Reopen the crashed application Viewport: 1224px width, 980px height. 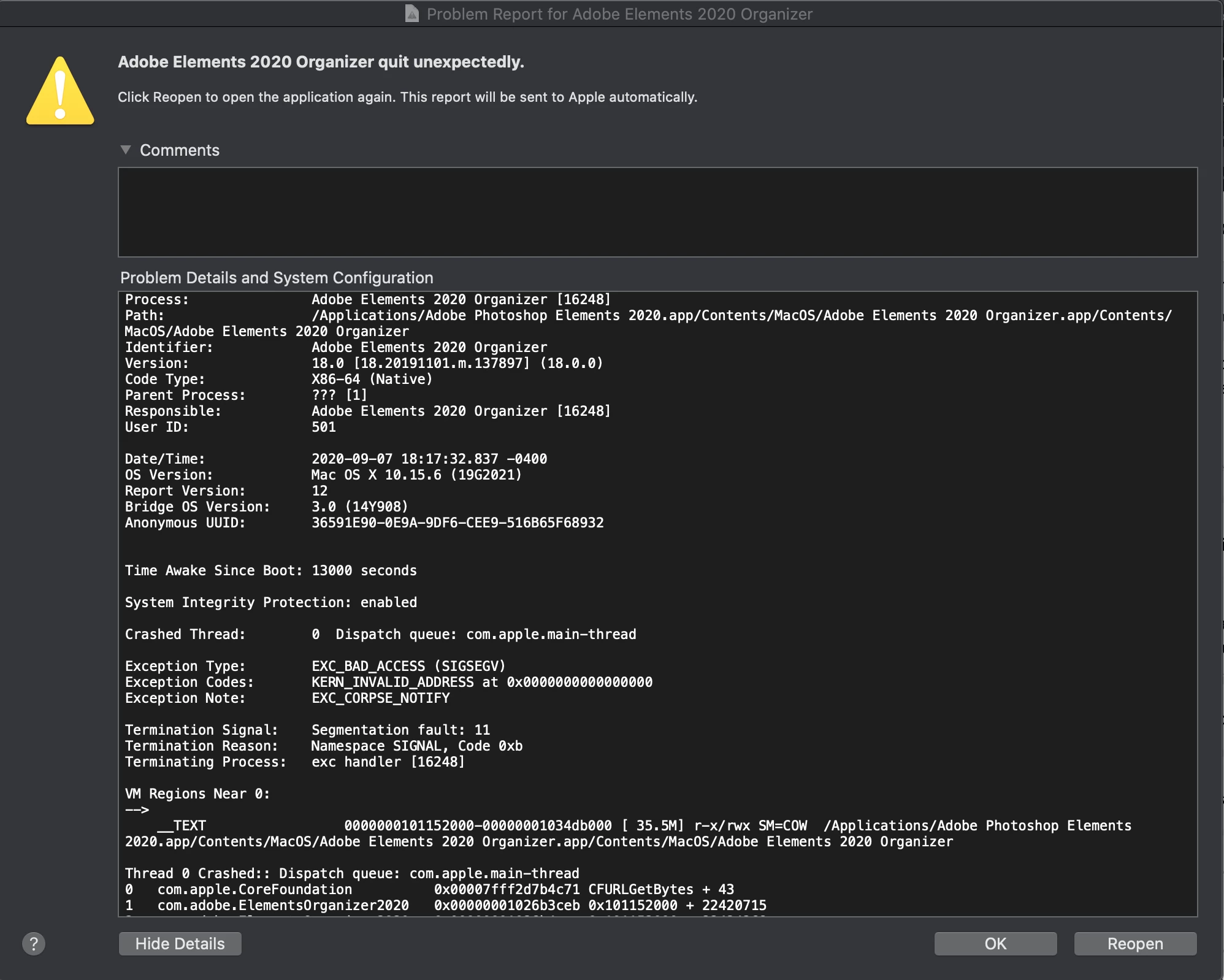1134,944
